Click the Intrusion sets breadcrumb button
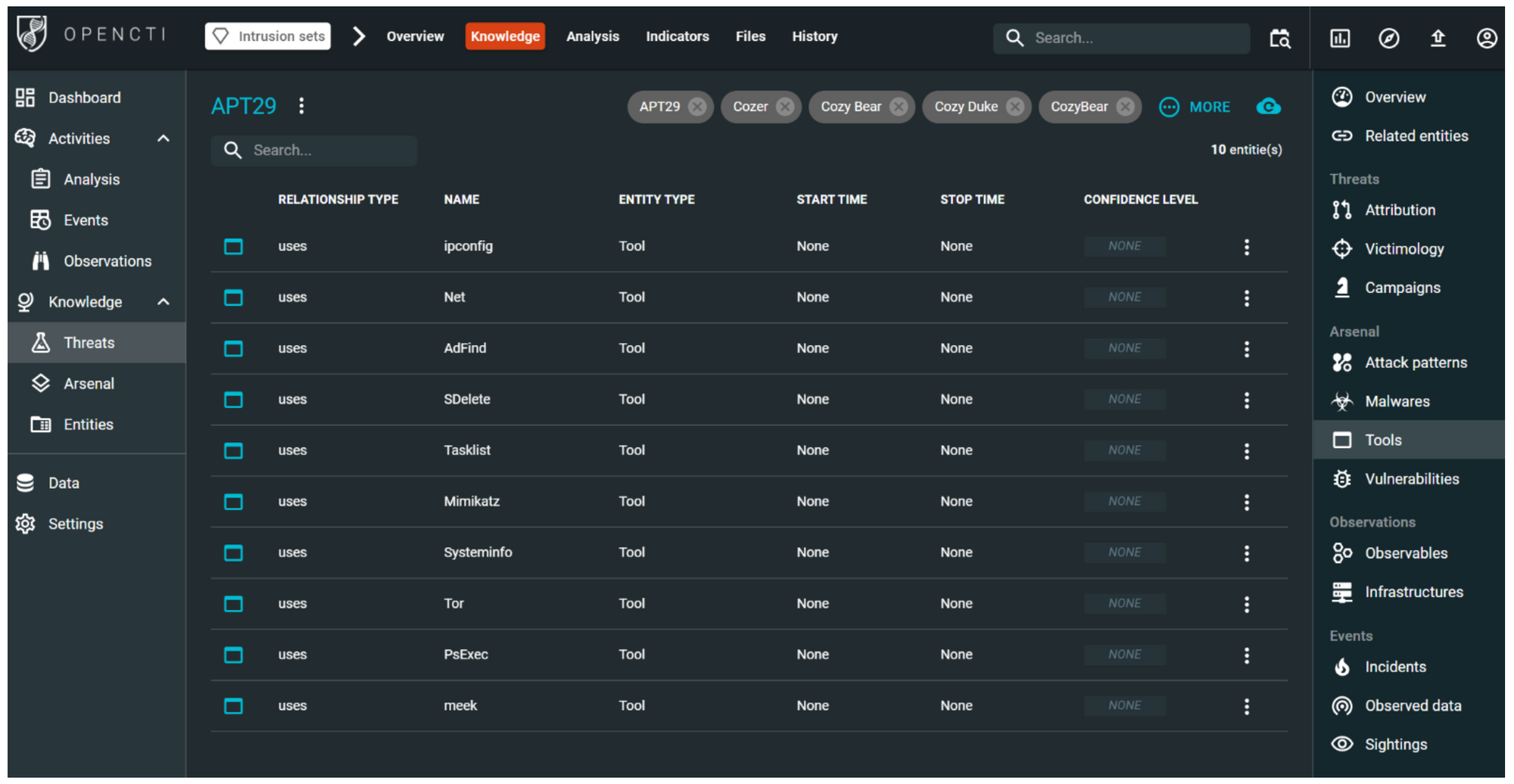This screenshot has height=784, width=1514. (268, 36)
